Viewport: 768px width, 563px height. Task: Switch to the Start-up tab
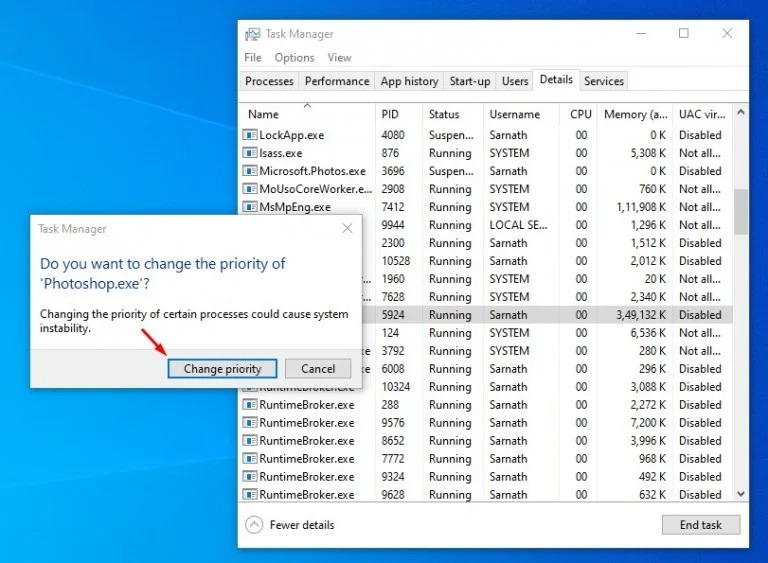[470, 81]
